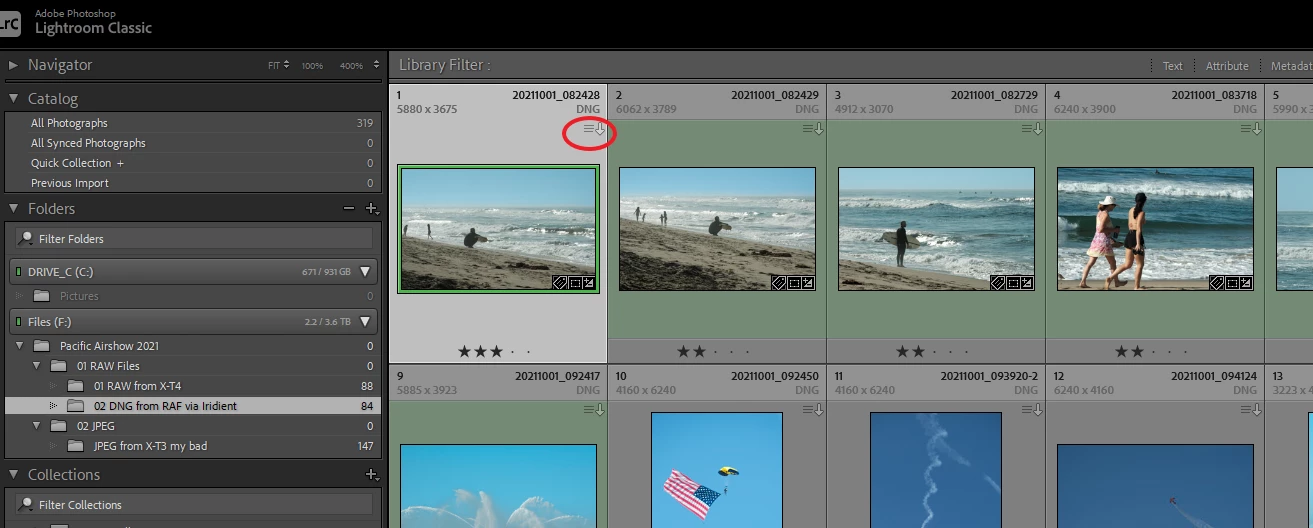Collapse the Pacific Airshow 2021 folder triangle

coord(18,346)
